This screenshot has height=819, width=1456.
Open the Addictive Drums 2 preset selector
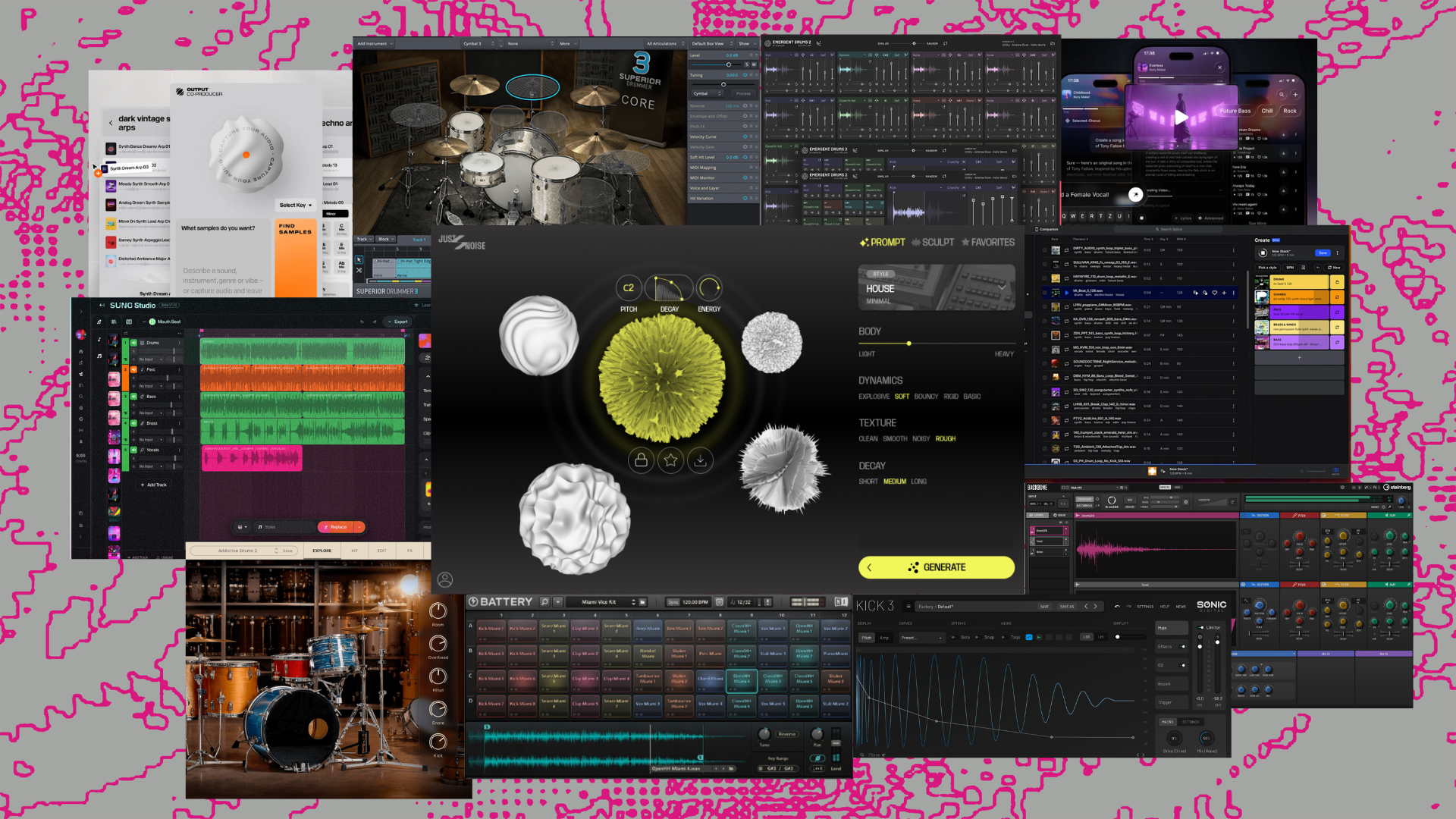(243, 551)
